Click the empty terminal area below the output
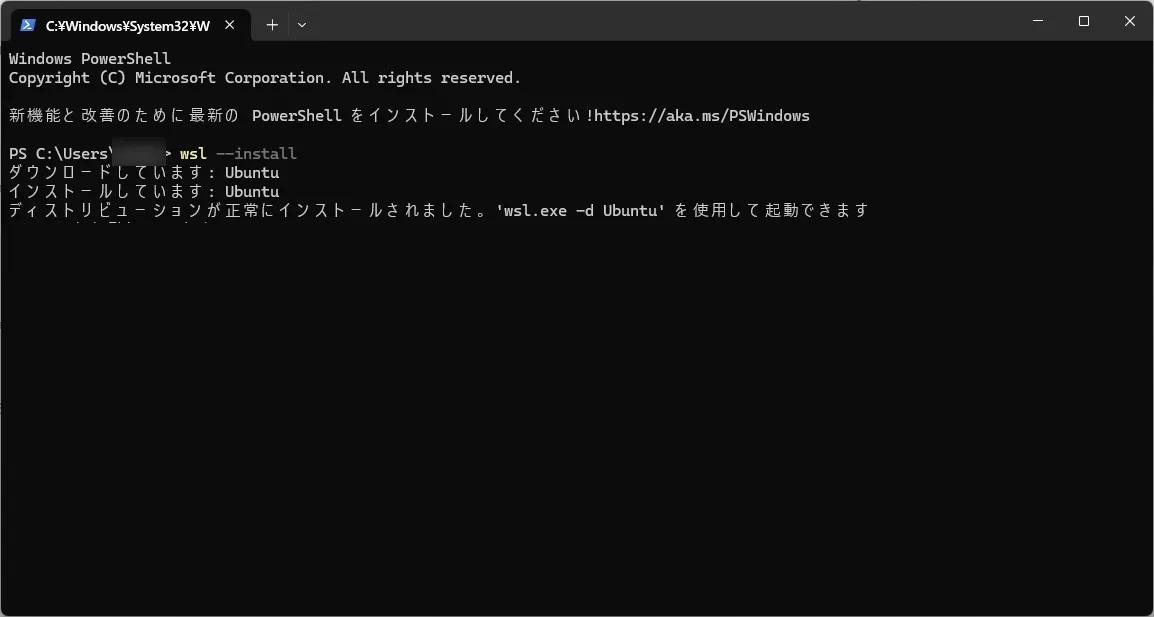The height and width of the screenshot is (617, 1154). pyautogui.click(x=577, y=412)
